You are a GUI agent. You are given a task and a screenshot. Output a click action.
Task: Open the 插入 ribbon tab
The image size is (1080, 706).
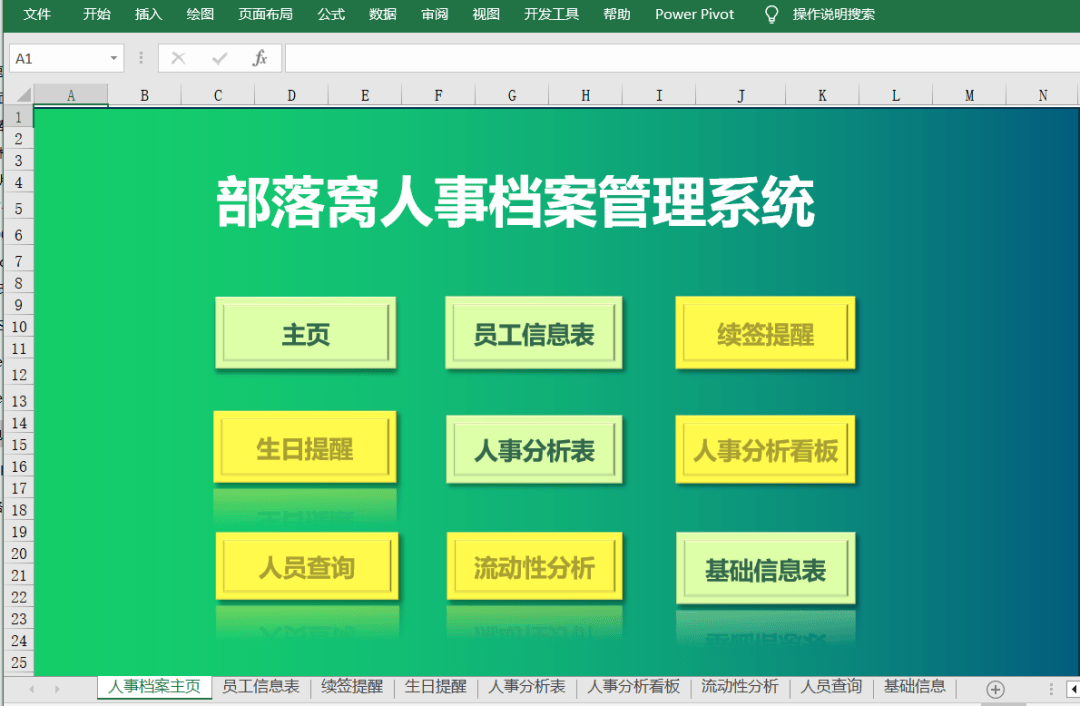(148, 14)
